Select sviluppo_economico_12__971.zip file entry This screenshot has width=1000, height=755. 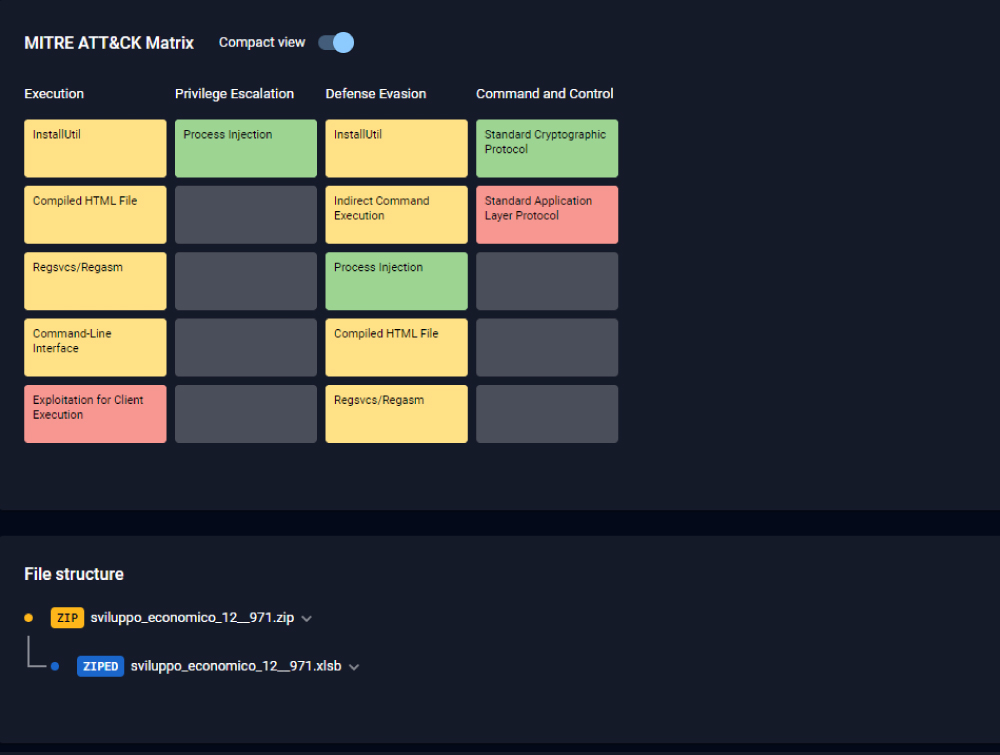[192, 617]
